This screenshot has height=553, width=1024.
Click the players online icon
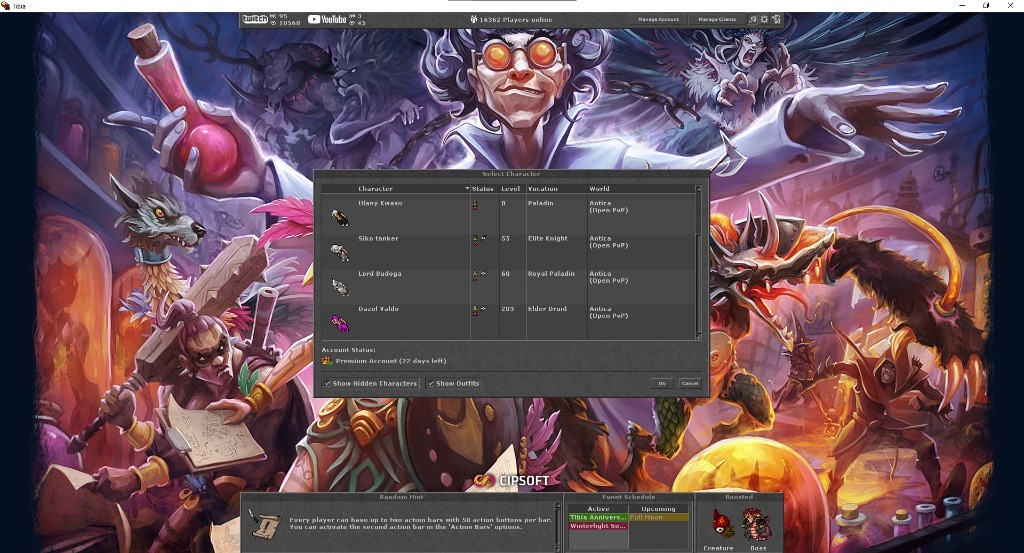pos(472,19)
